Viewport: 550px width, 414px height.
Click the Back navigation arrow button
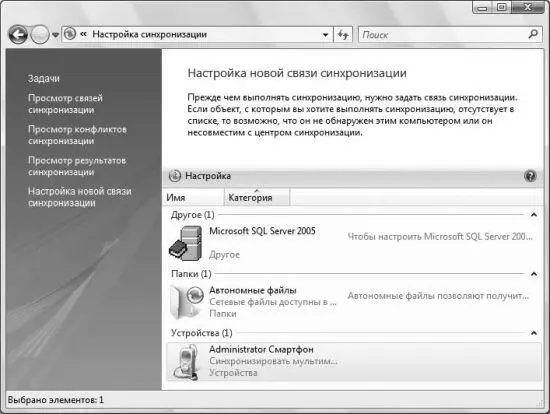tap(18, 34)
